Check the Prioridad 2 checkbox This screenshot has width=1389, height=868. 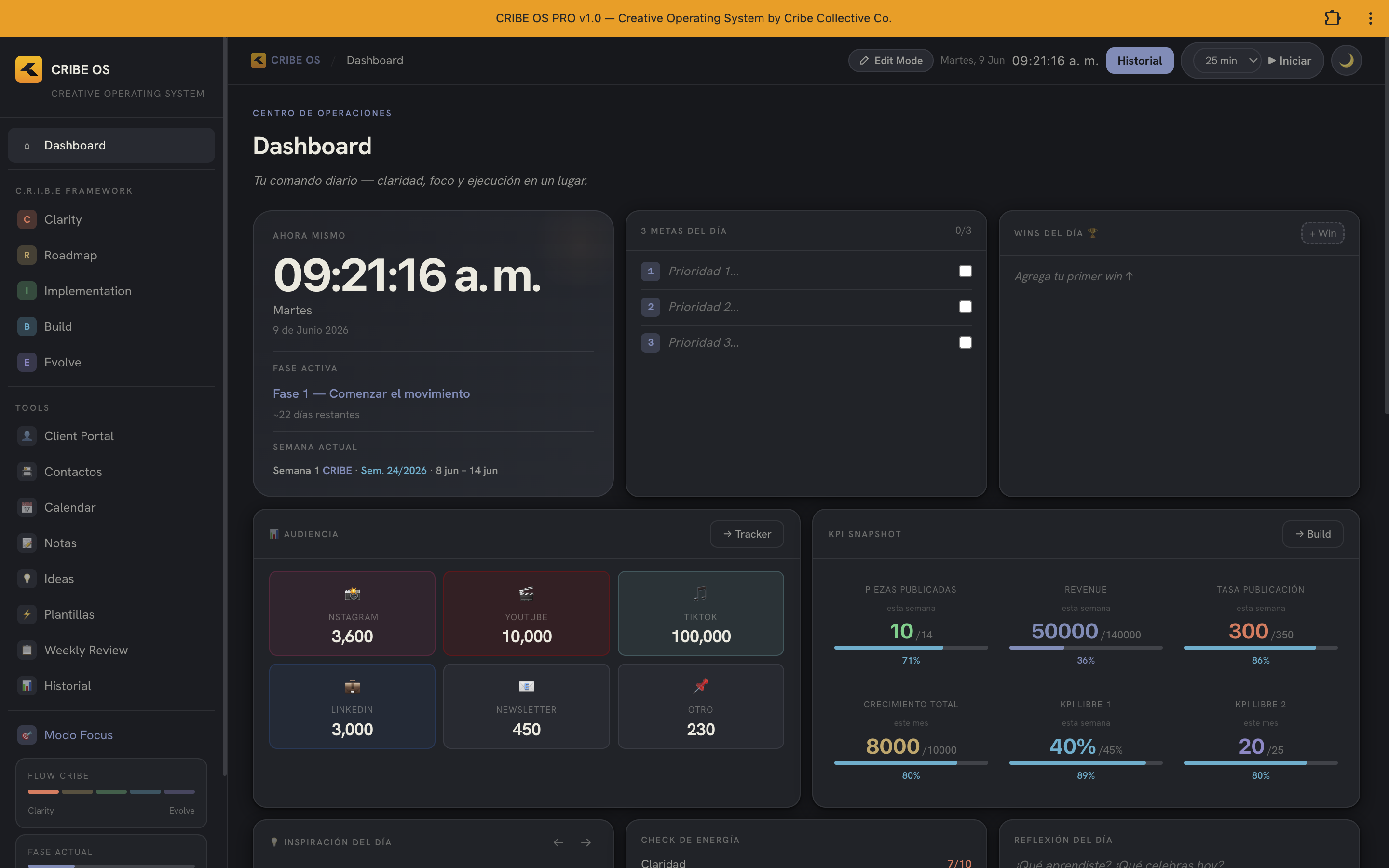click(966, 307)
